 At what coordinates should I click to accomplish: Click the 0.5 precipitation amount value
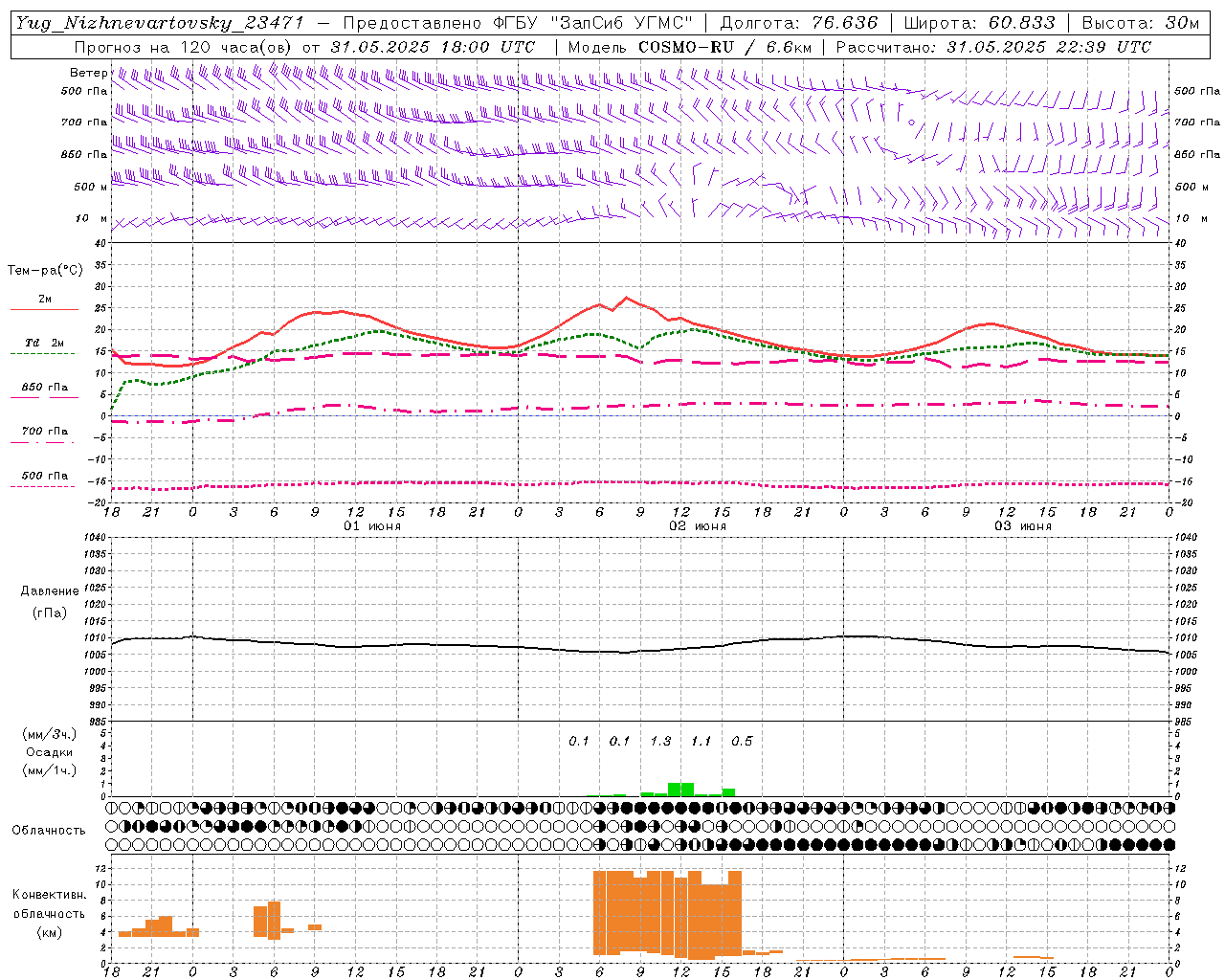click(742, 742)
